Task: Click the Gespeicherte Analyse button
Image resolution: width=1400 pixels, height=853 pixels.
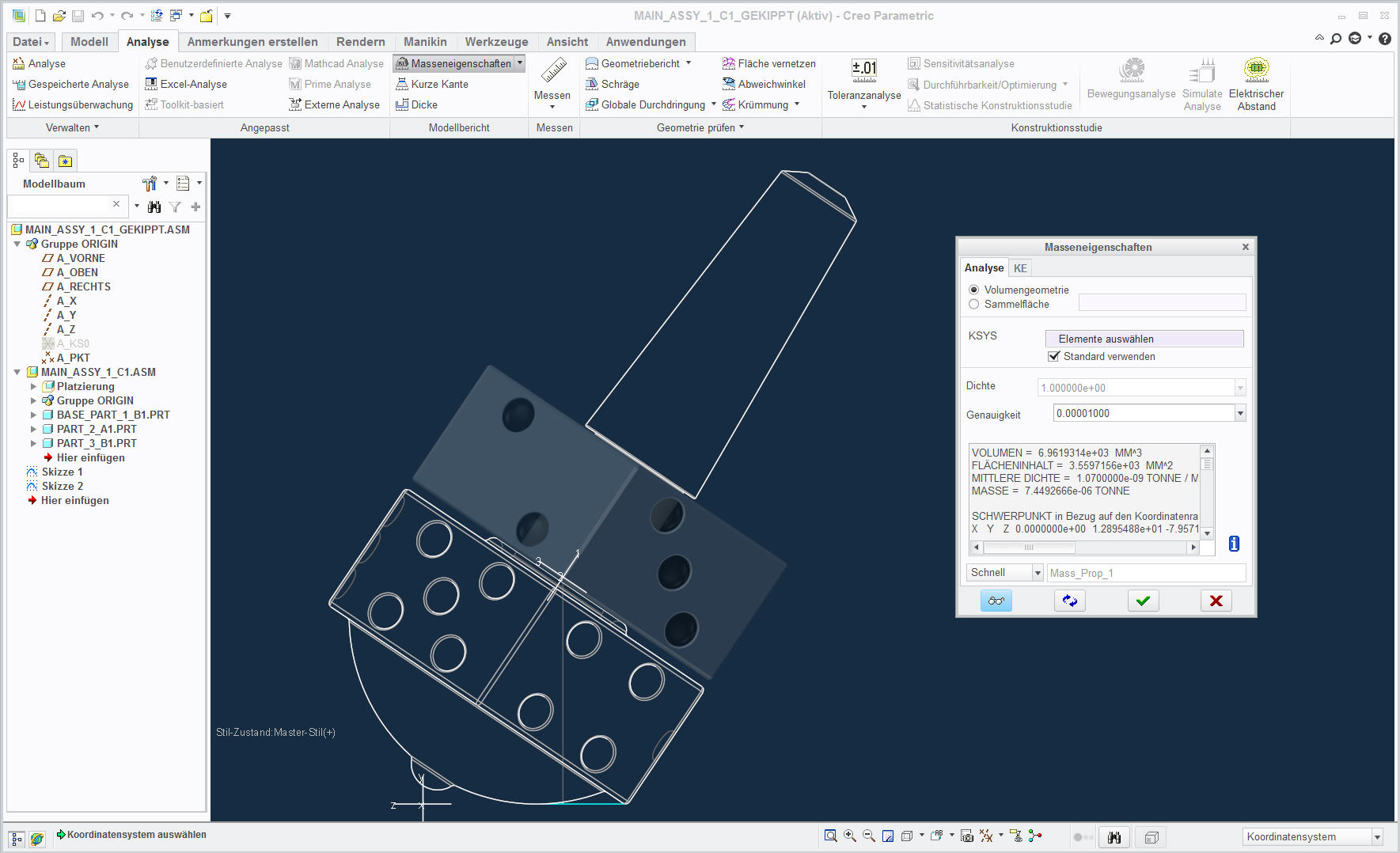Action: pos(70,84)
